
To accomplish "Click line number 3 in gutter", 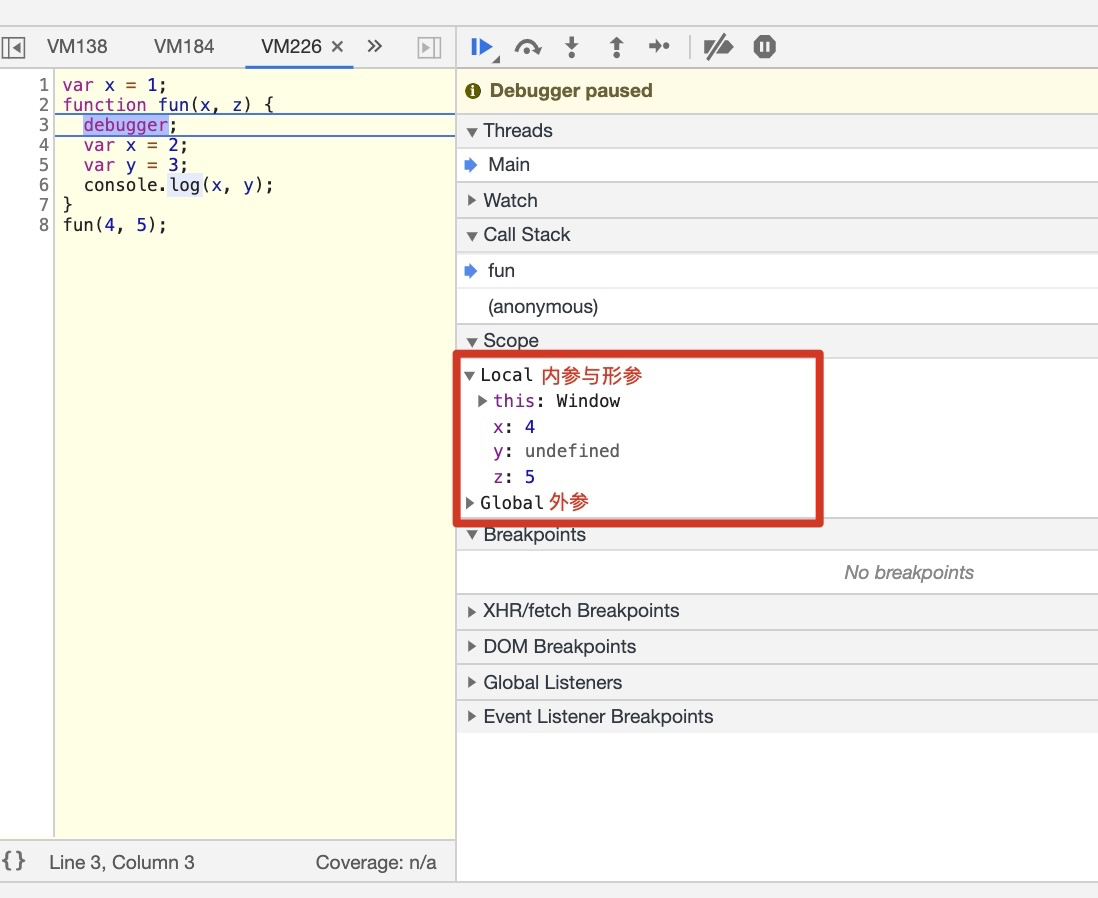I will pyautogui.click(x=43, y=125).
